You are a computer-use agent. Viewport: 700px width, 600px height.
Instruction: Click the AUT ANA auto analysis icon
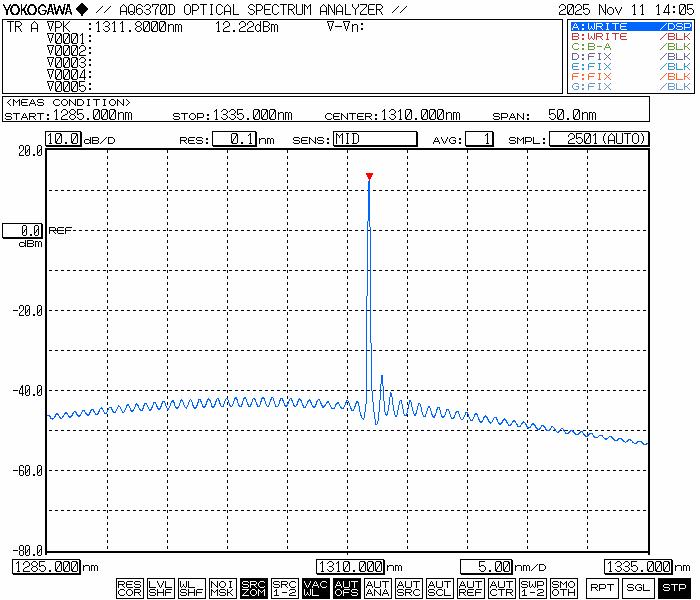(377, 588)
